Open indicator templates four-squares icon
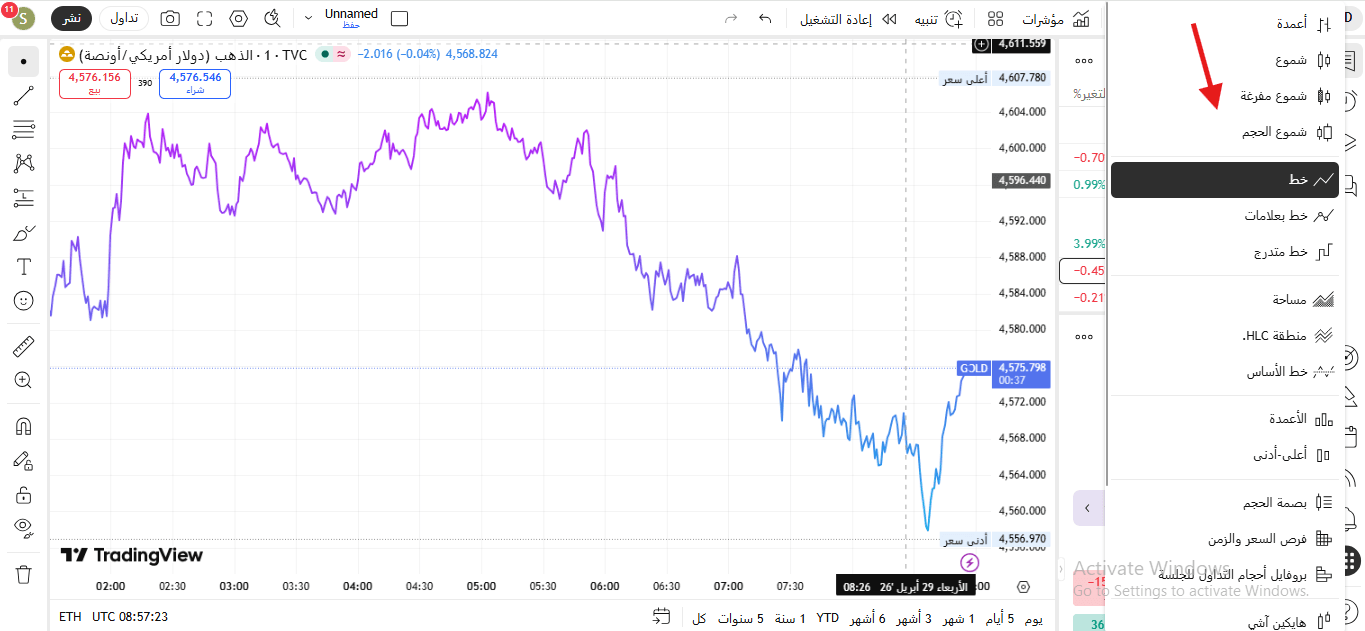Image resolution: width=1365 pixels, height=631 pixels. click(995, 19)
